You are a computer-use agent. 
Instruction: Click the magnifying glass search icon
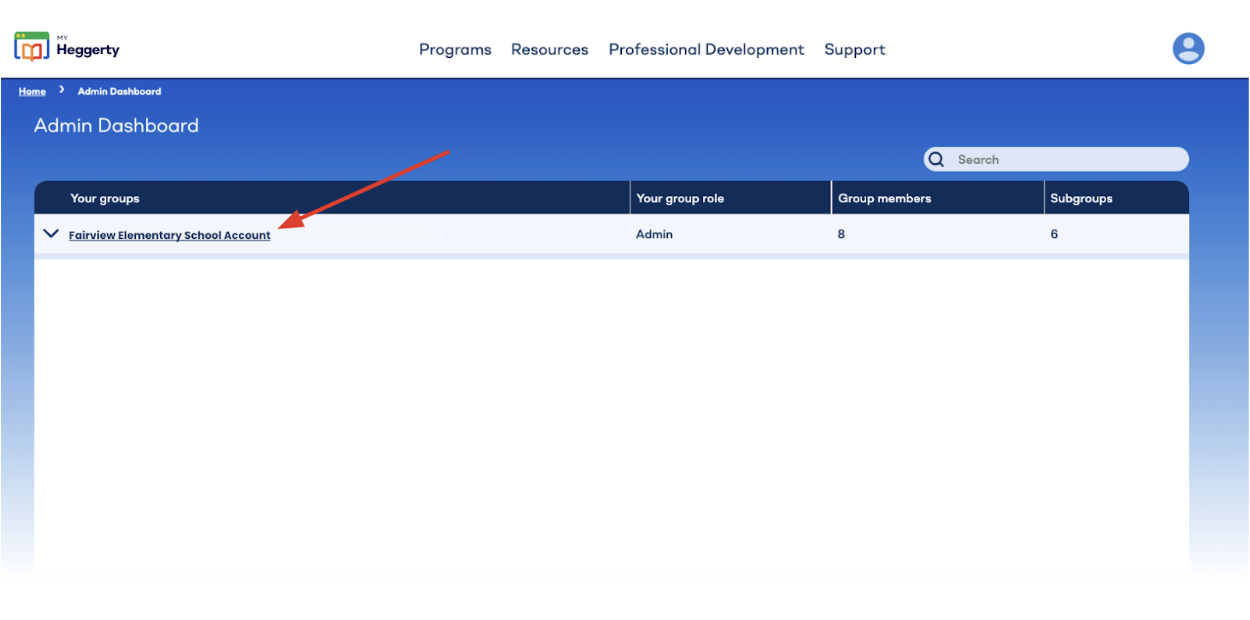pyautogui.click(x=936, y=160)
